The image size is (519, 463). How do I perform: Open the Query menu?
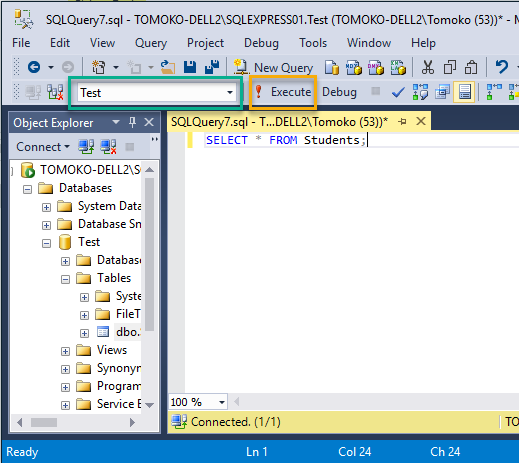[151, 43]
